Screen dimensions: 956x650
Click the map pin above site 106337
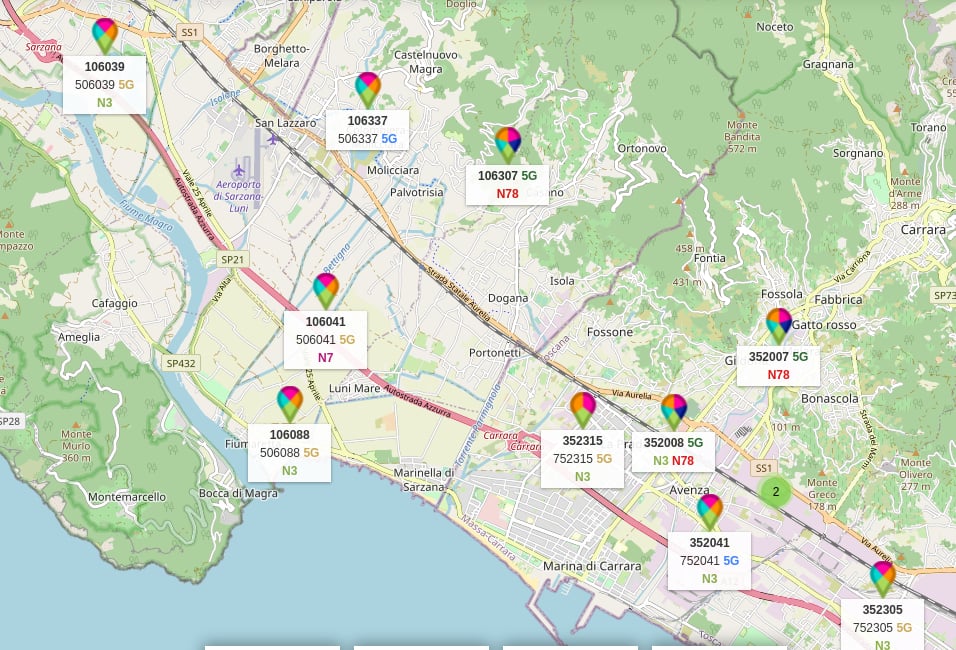tap(368, 90)
